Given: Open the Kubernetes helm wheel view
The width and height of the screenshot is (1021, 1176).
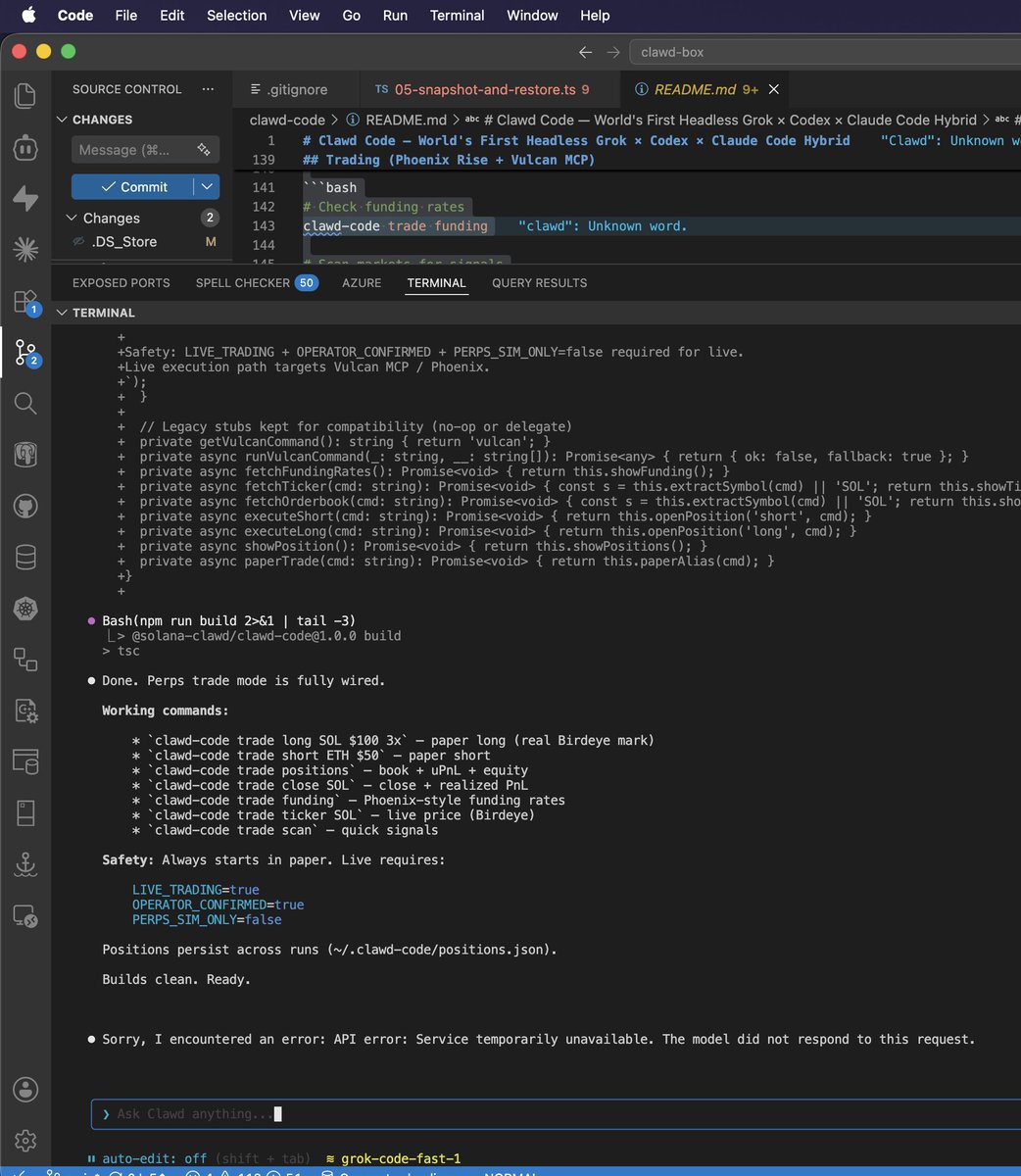Looking at the screenshot, I should (25, 608).
